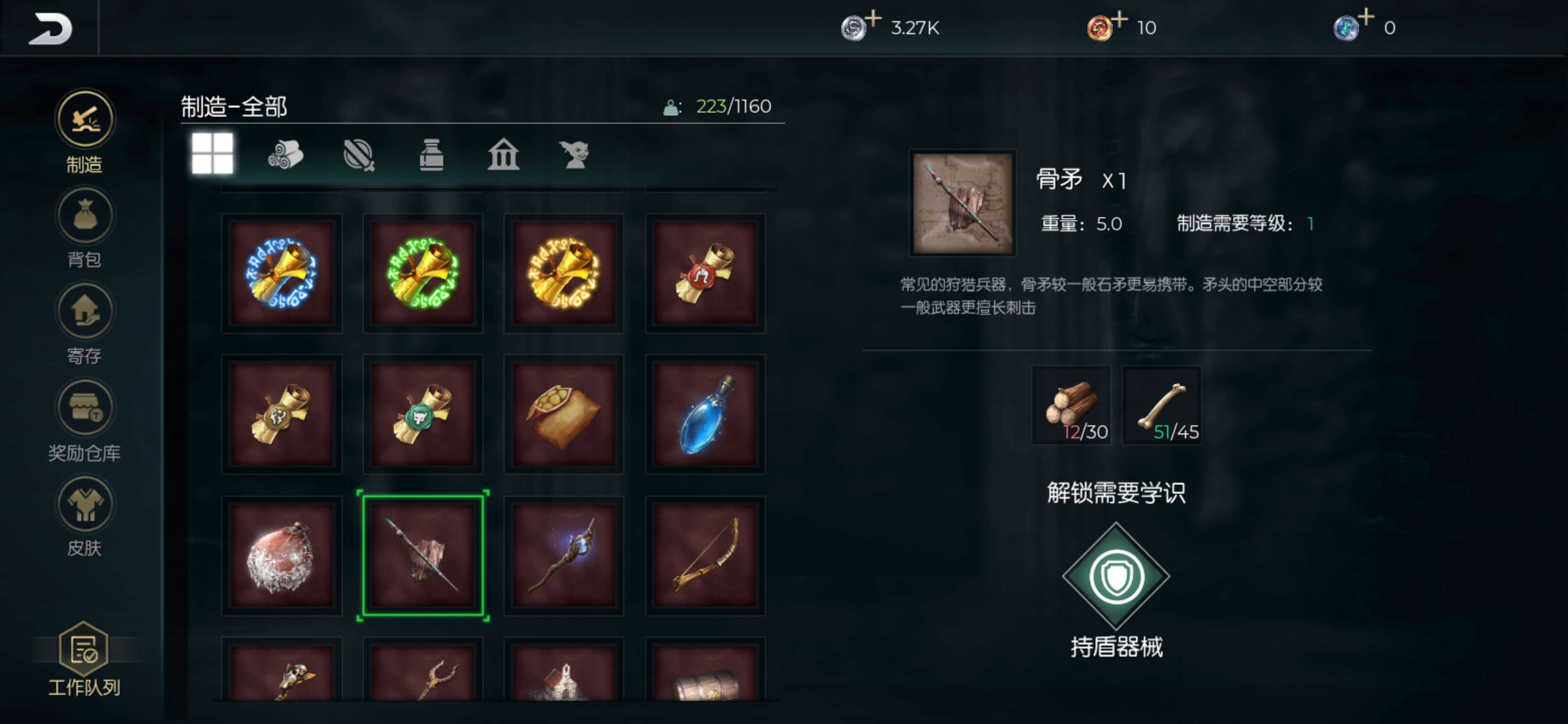Image resolution: width=1568 pixels, height=724 pixels.
Task: Select the blue potion recipe
Action: [x=706, y=414]
